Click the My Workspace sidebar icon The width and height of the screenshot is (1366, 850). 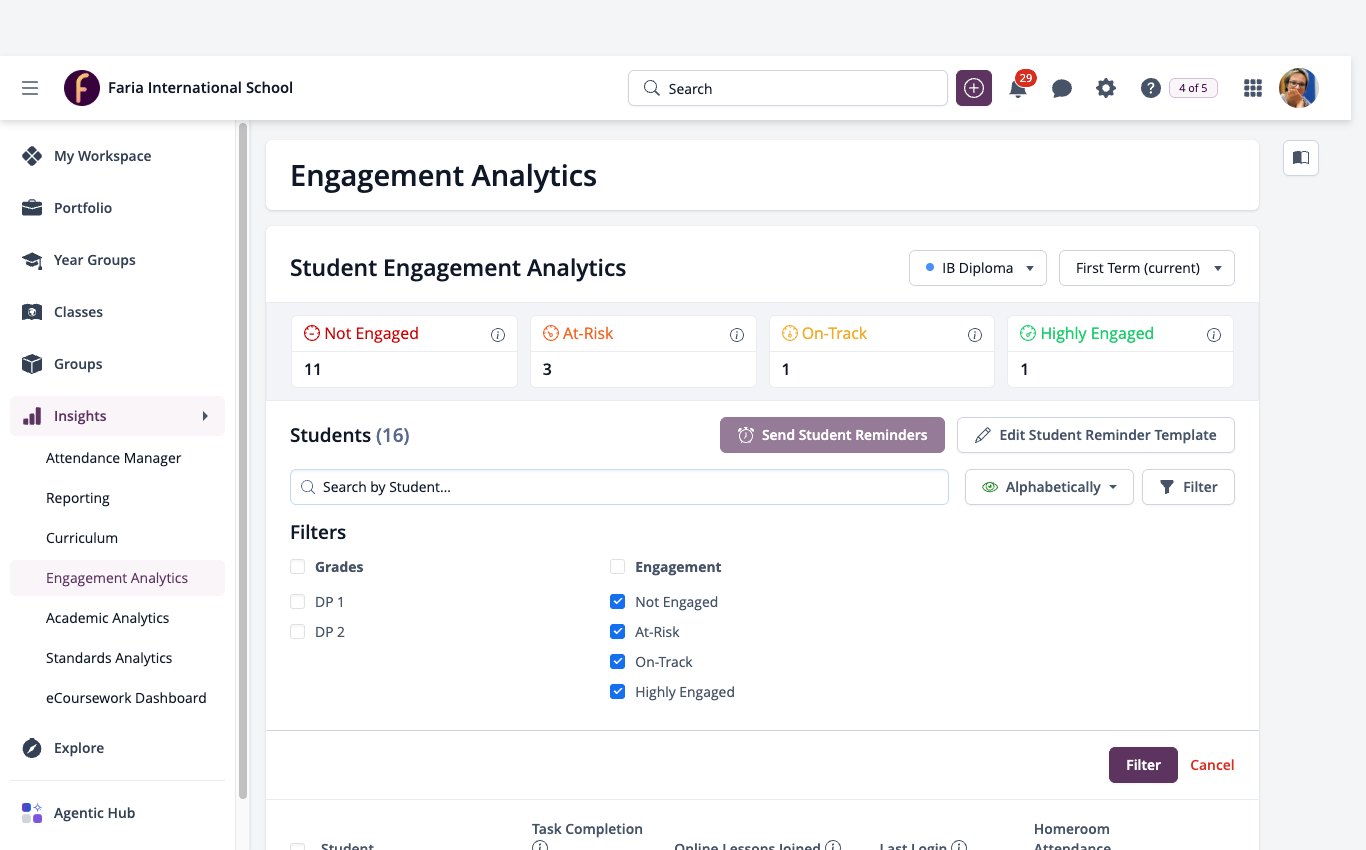[32, 156]
